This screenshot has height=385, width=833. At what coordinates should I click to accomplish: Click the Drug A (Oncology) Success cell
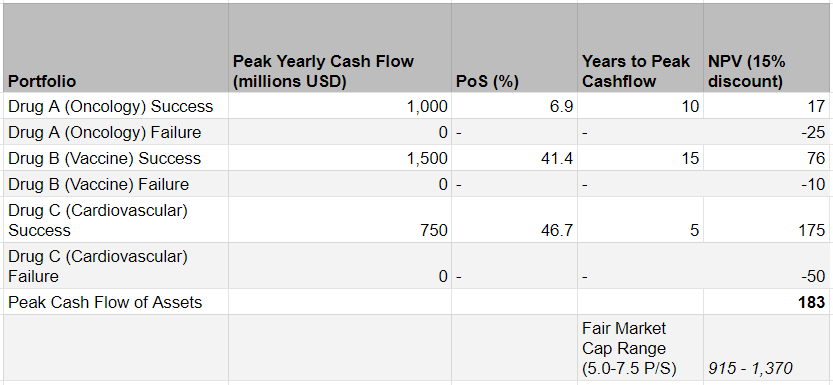(114, 106)
